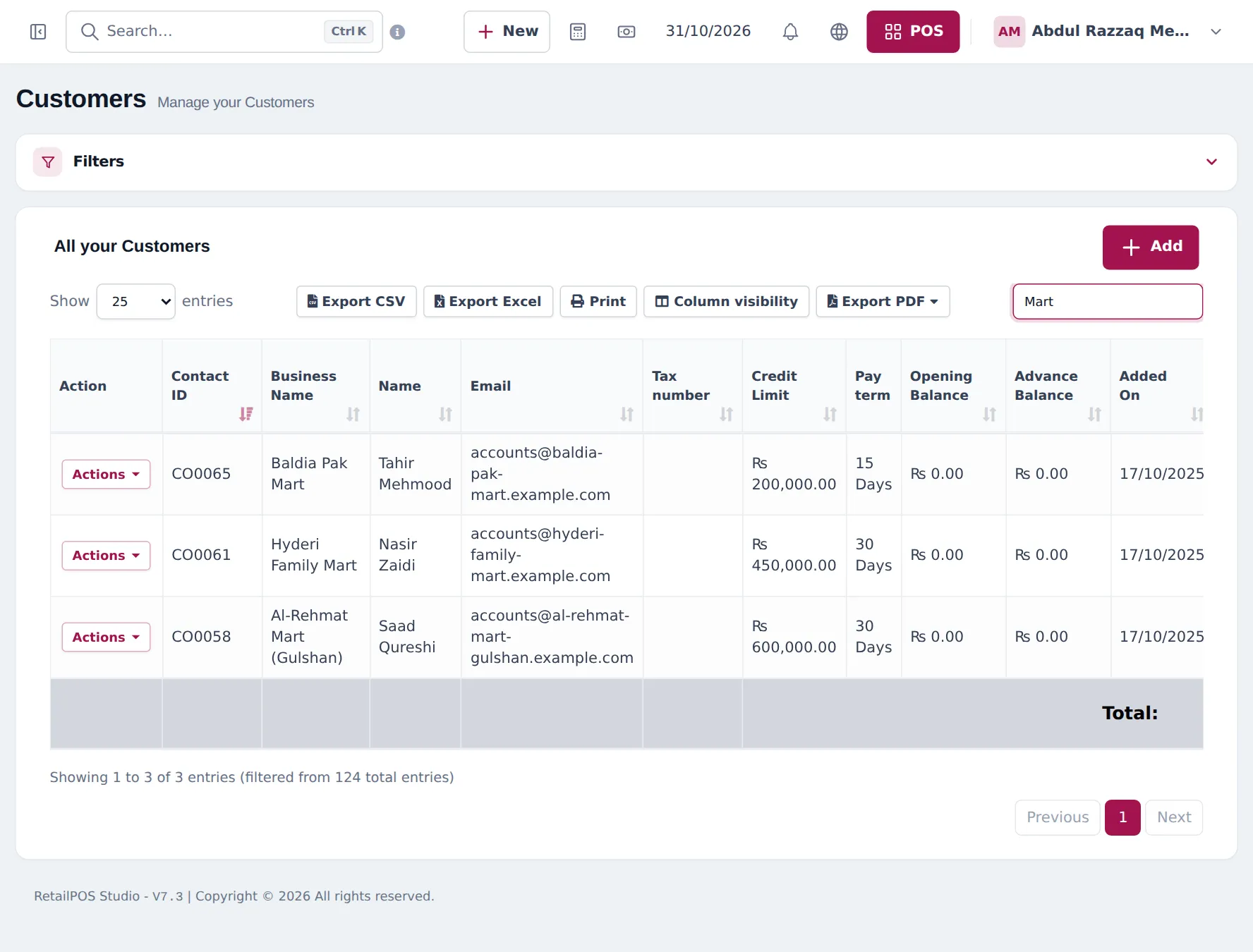
Task: Click email accounts@baldia-pak-mart.example.com
Action: 540,475
